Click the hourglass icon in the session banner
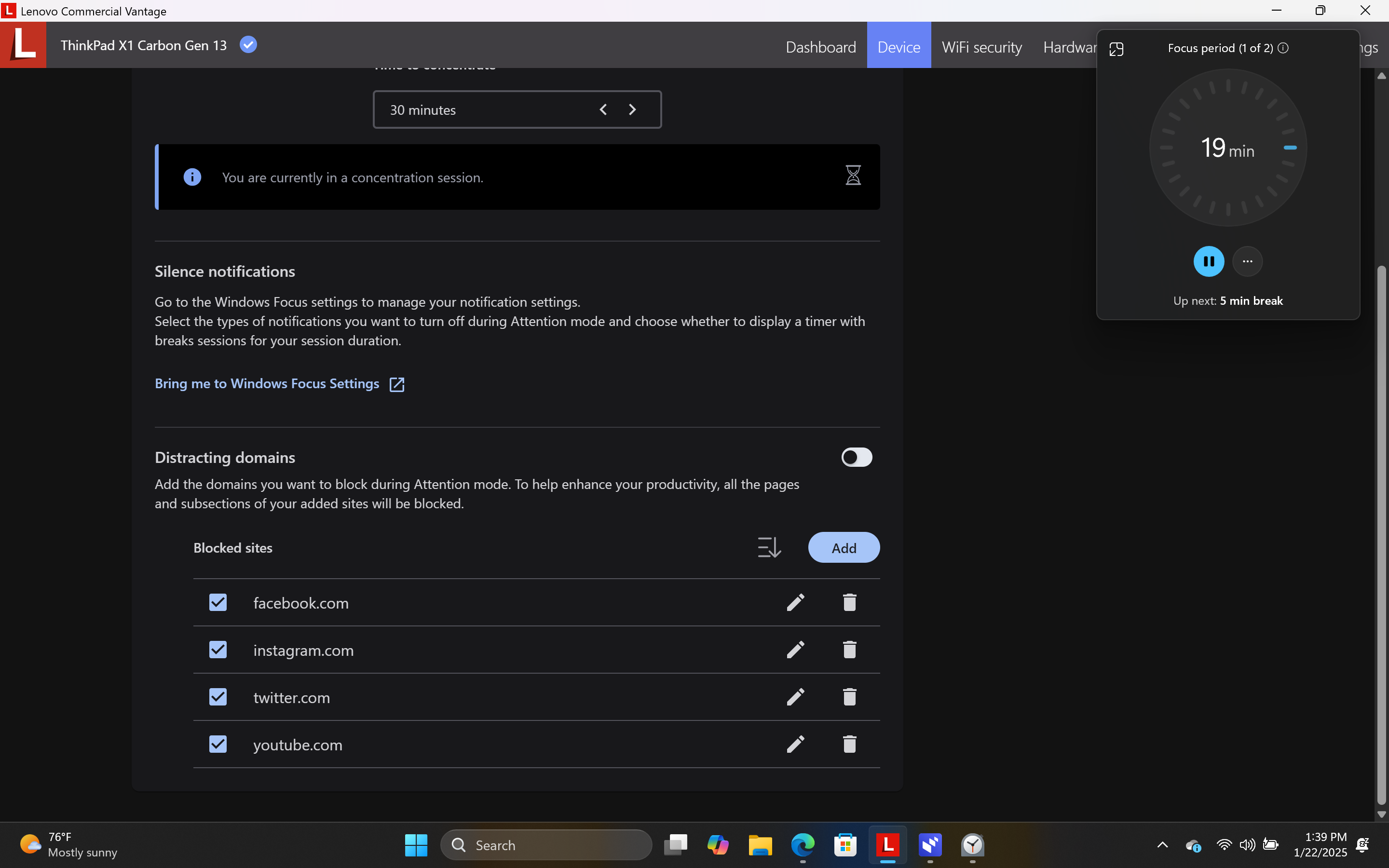 tap(853, 175)
